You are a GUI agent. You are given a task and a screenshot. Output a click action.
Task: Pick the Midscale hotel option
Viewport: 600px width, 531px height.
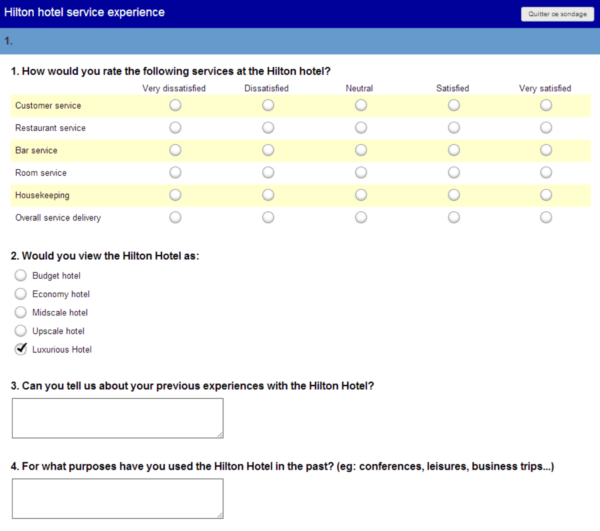pyautogui.click(x=21, y=312)
